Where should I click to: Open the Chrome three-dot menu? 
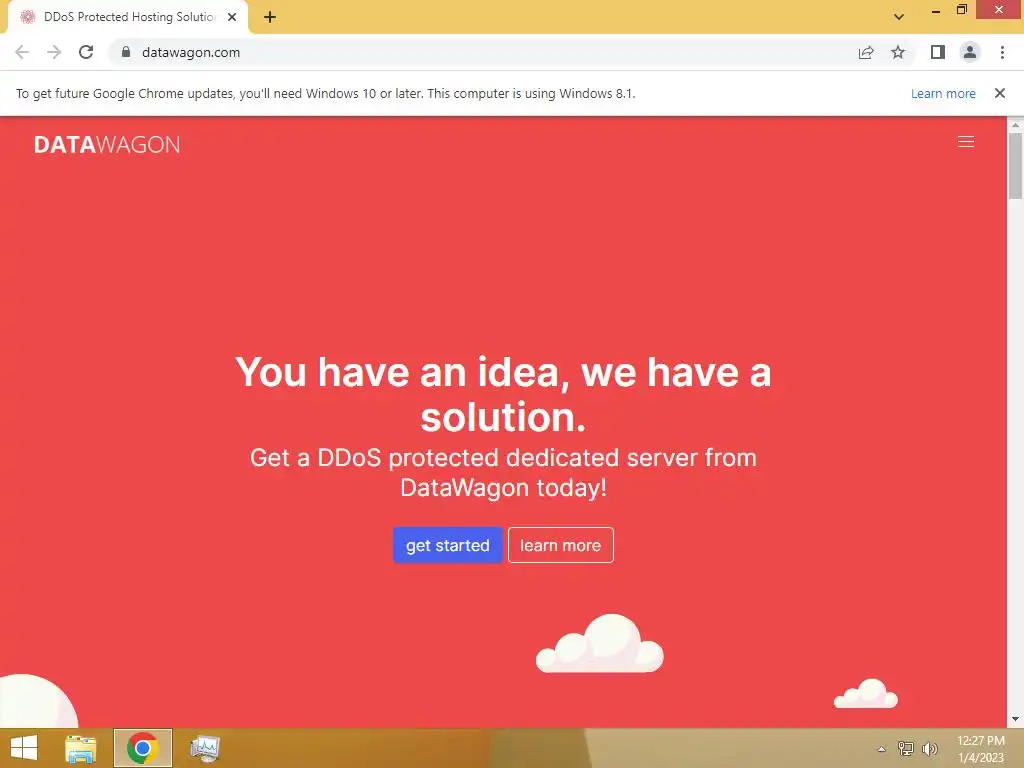pos(1002,52)
